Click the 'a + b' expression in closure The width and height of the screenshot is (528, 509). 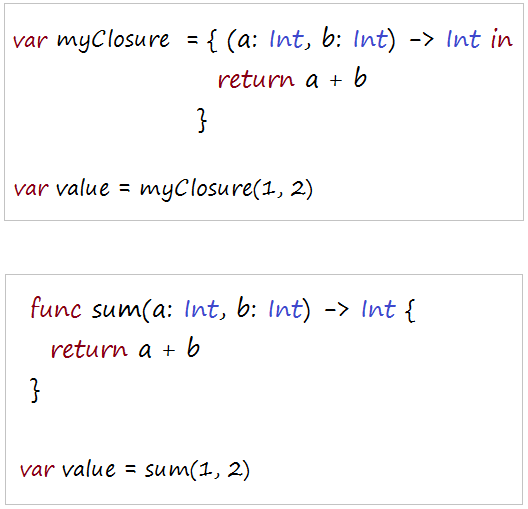coord(336,79)
